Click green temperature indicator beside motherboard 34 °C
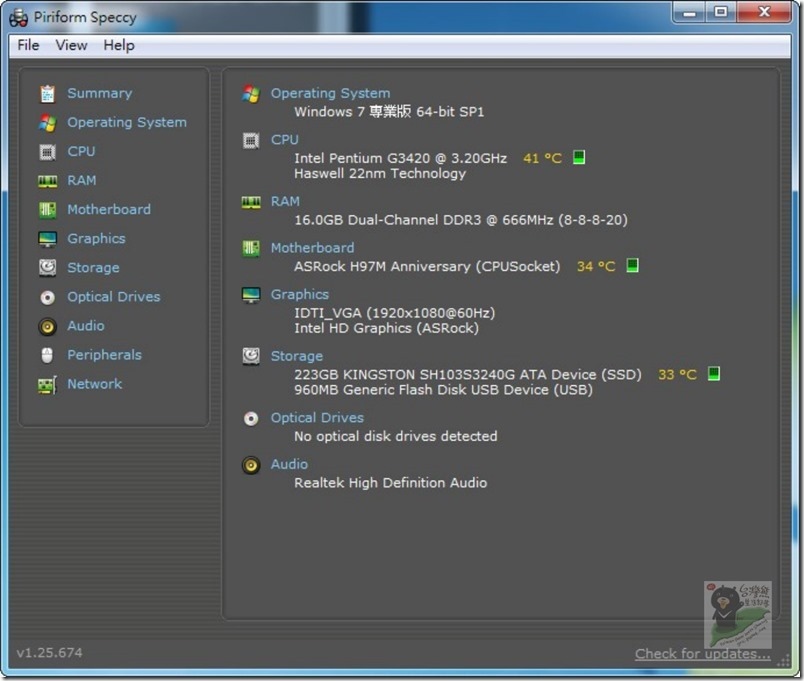This screenshot has width=804, height=681. 632,265
